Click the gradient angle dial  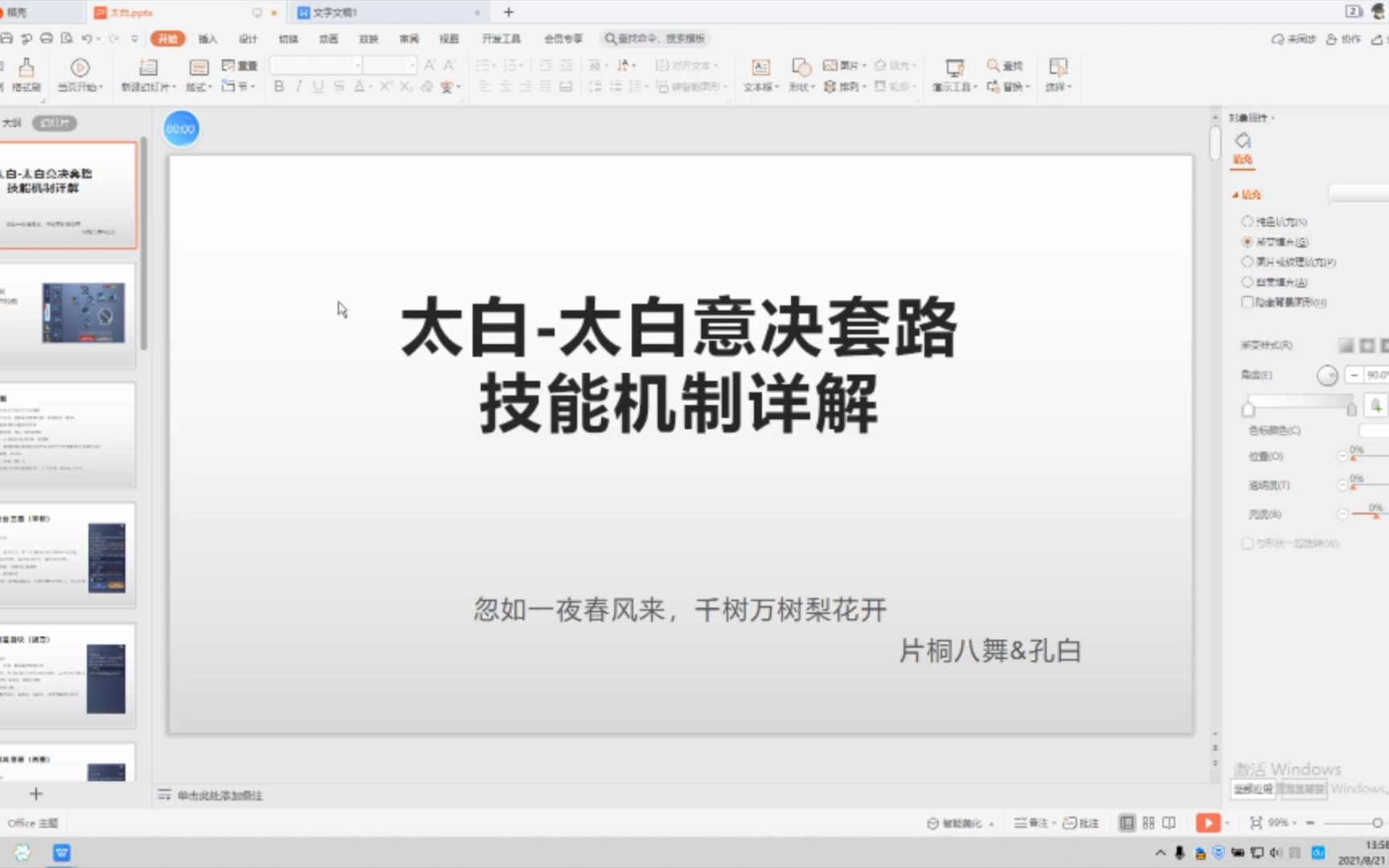click(1327, 375)
